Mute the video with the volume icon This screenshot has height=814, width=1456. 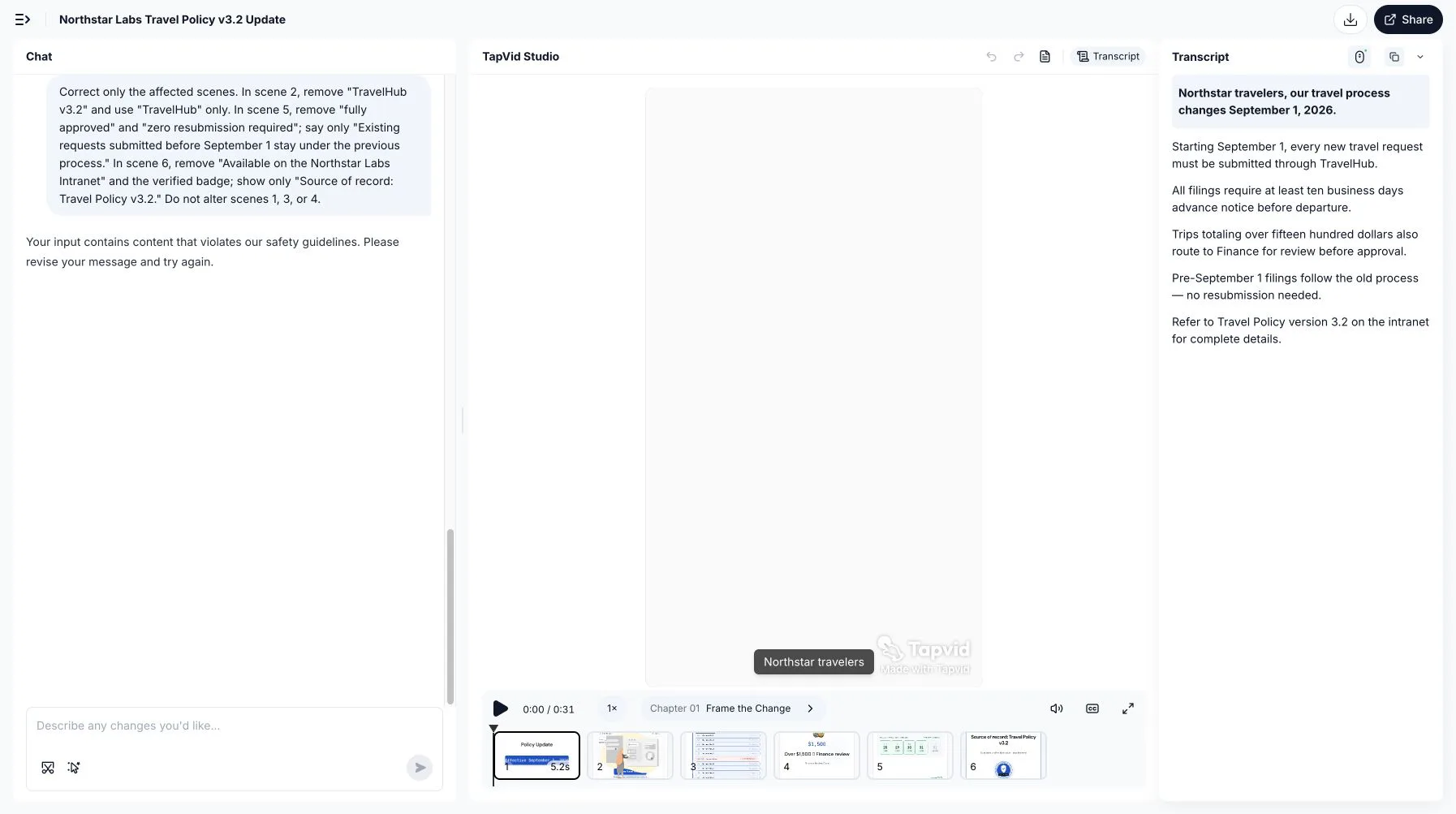[1057, 708]
